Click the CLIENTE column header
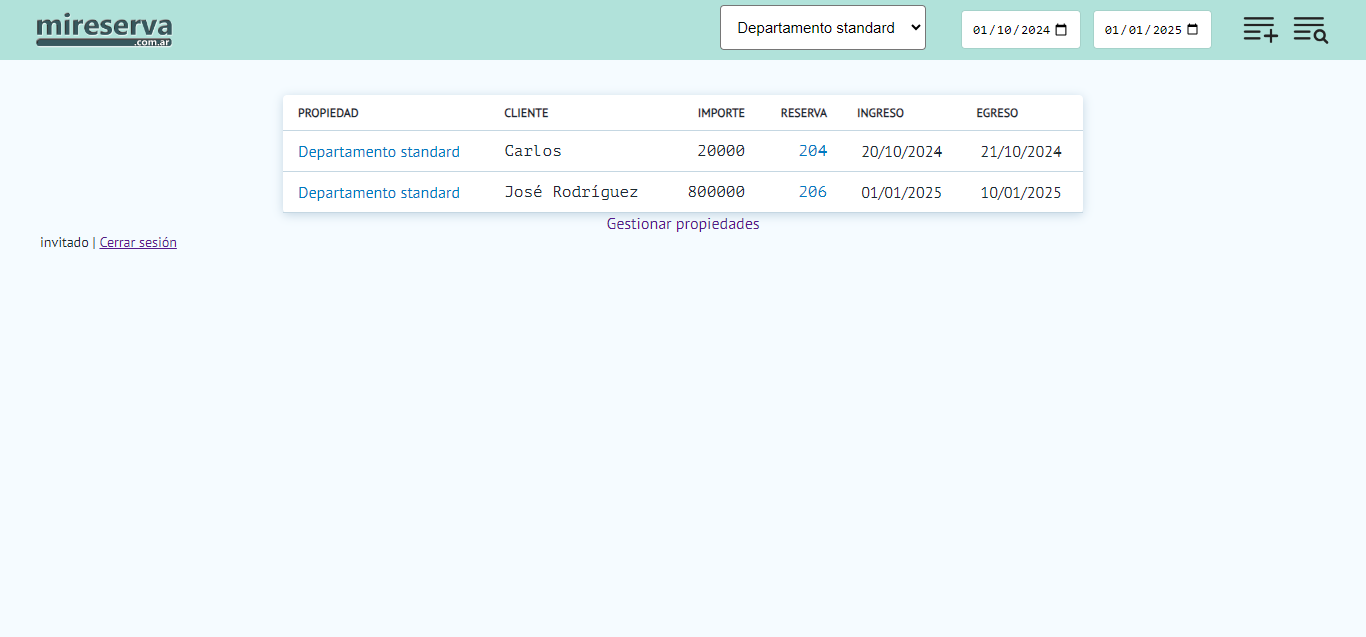Screen dimensions: 1366x637 click(x=526, y=113)
